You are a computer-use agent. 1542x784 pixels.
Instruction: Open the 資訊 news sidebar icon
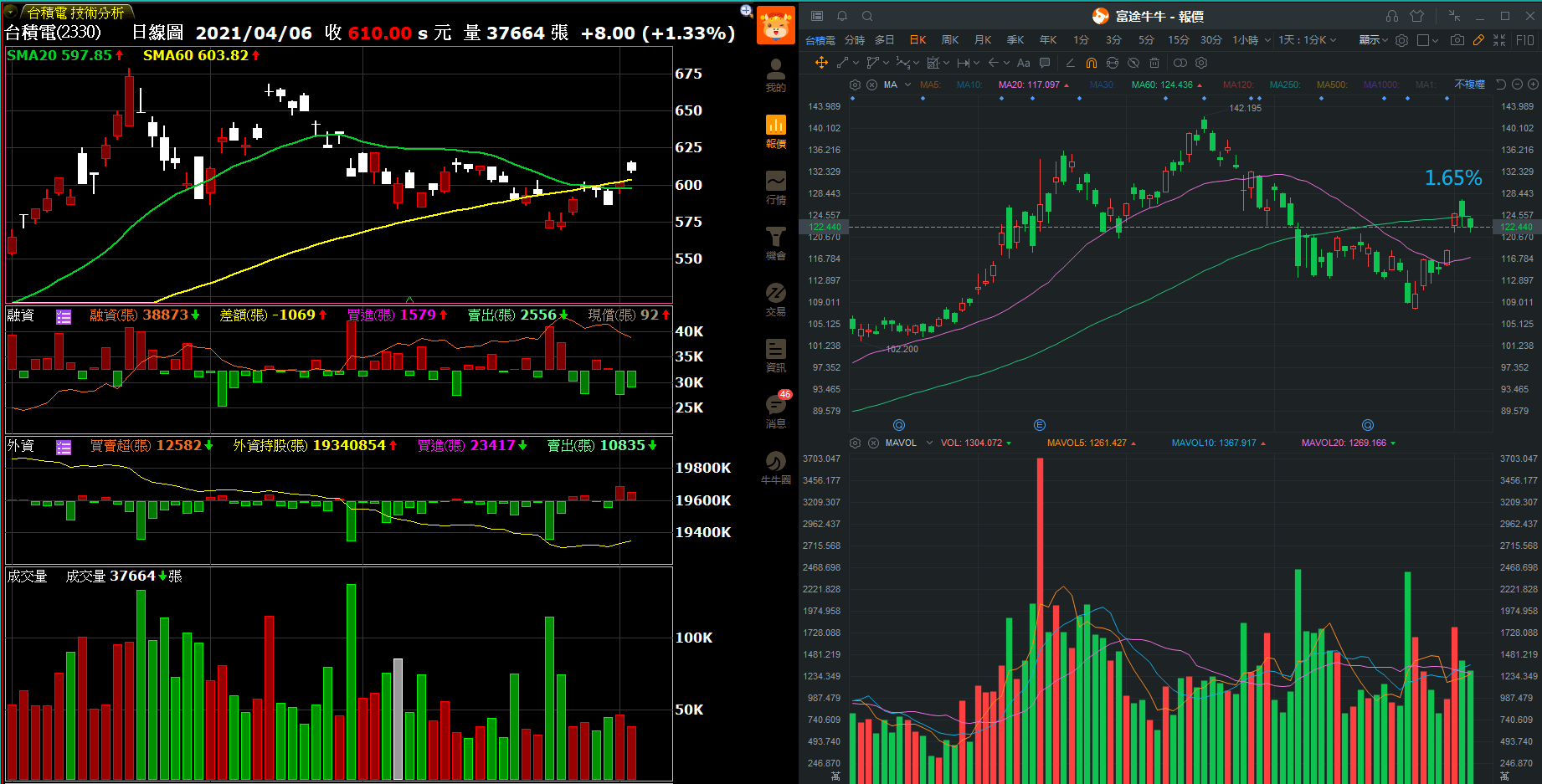tap(776, 356)
